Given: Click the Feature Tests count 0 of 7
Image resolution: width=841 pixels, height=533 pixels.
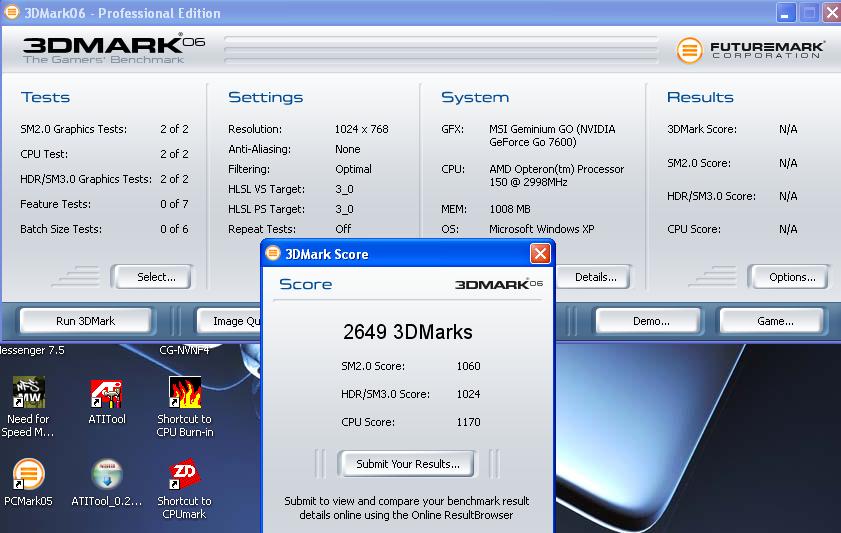Looking at the screenshot, I should click(174, 204).
